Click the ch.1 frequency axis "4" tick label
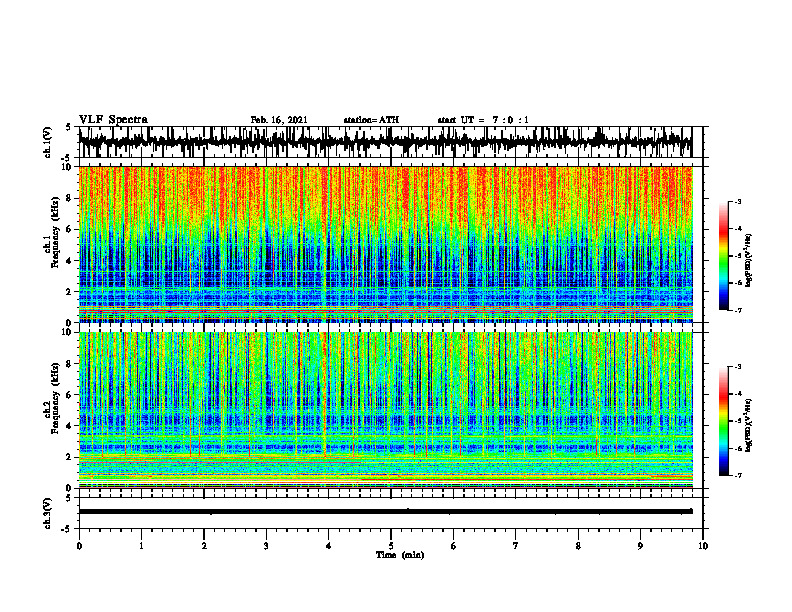 click(x=70, y=261)
